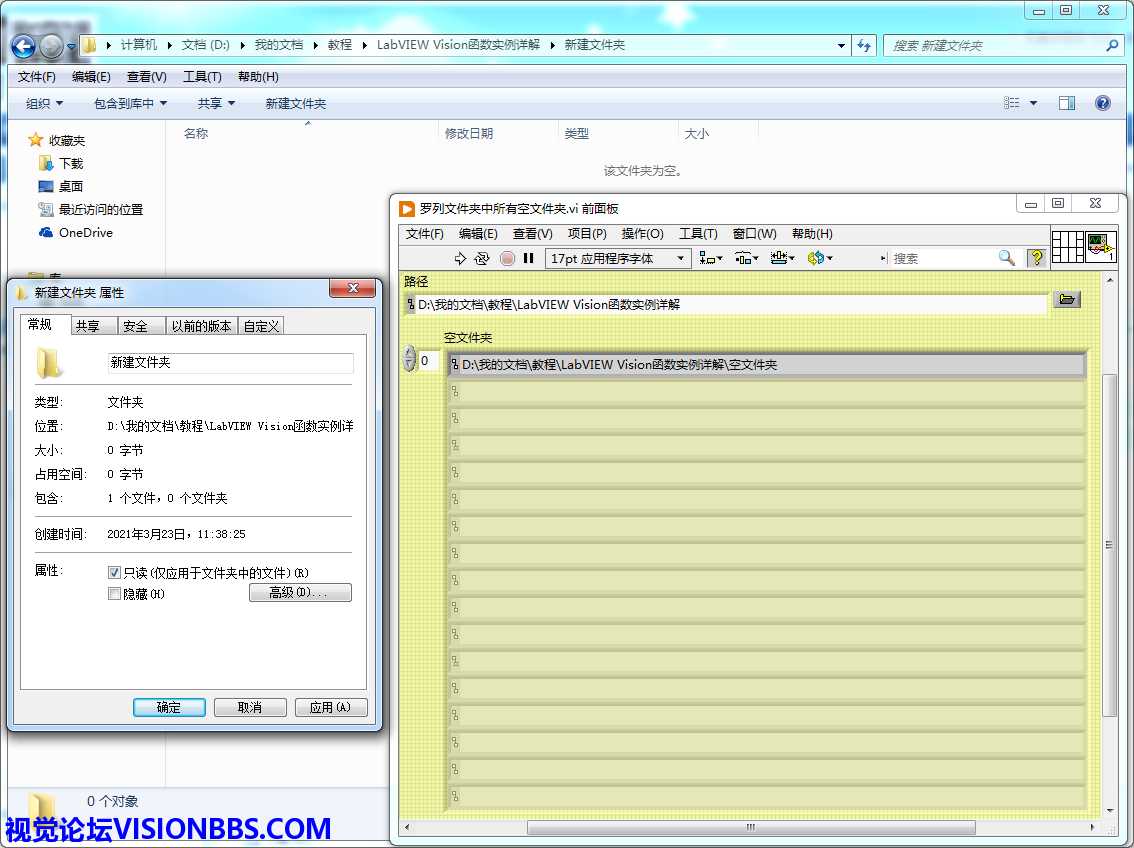1134x848 pixels.
Task: Increment the array index stepper control
Action: (409, 353)
